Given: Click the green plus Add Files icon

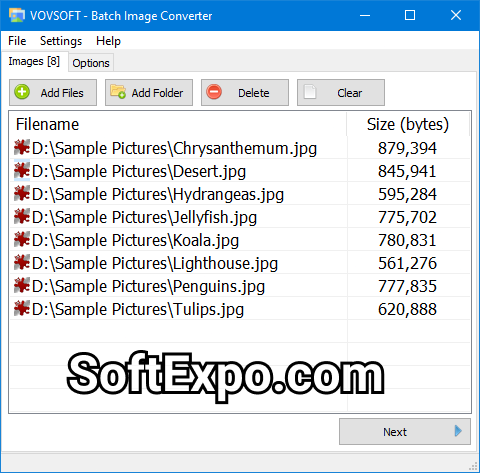Looking at the screenshot, I should pyautogui.click(x=22, y=92).
